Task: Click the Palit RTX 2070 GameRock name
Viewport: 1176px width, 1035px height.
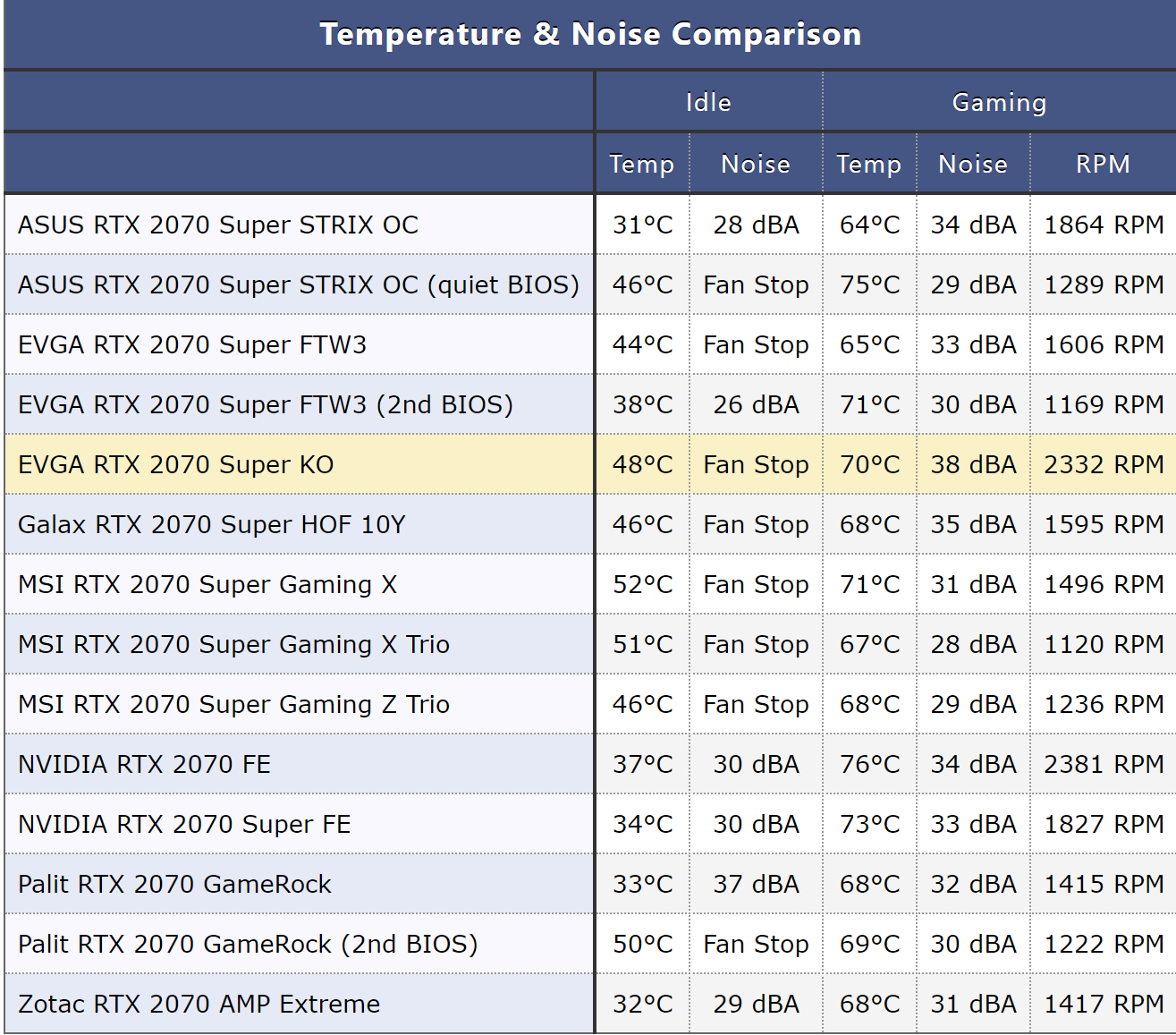Action: pyautogui.click(x=174, y=884)
